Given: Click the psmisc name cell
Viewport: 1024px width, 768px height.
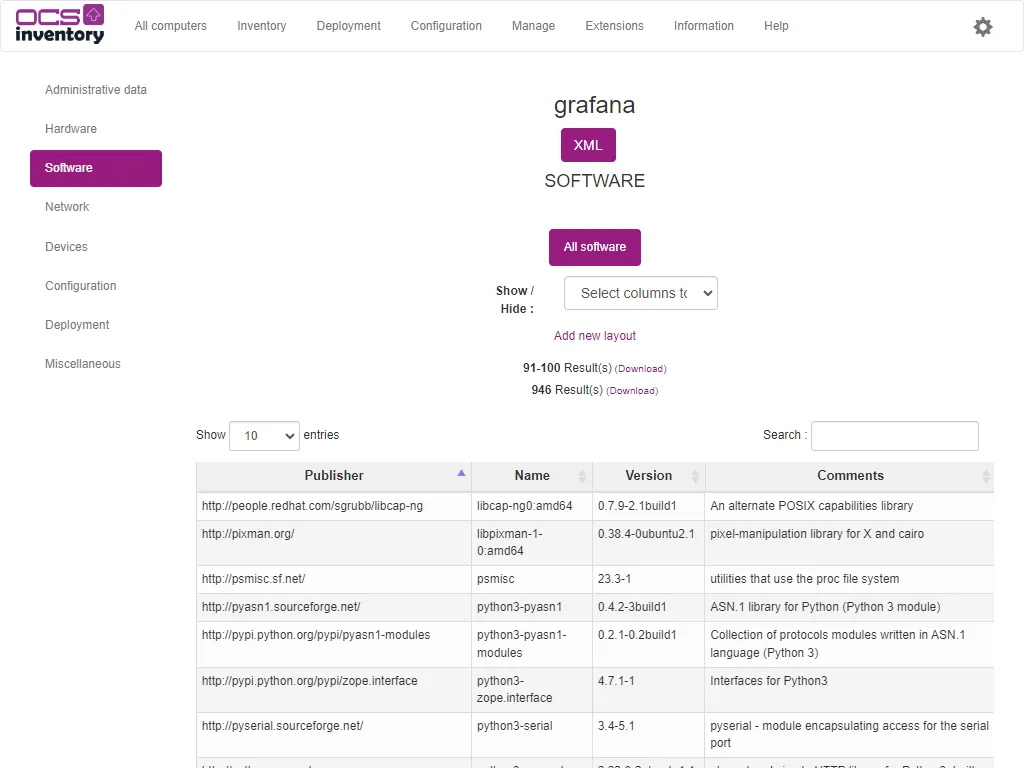Looking at the screenshot, I should click(x=532, y=579).
